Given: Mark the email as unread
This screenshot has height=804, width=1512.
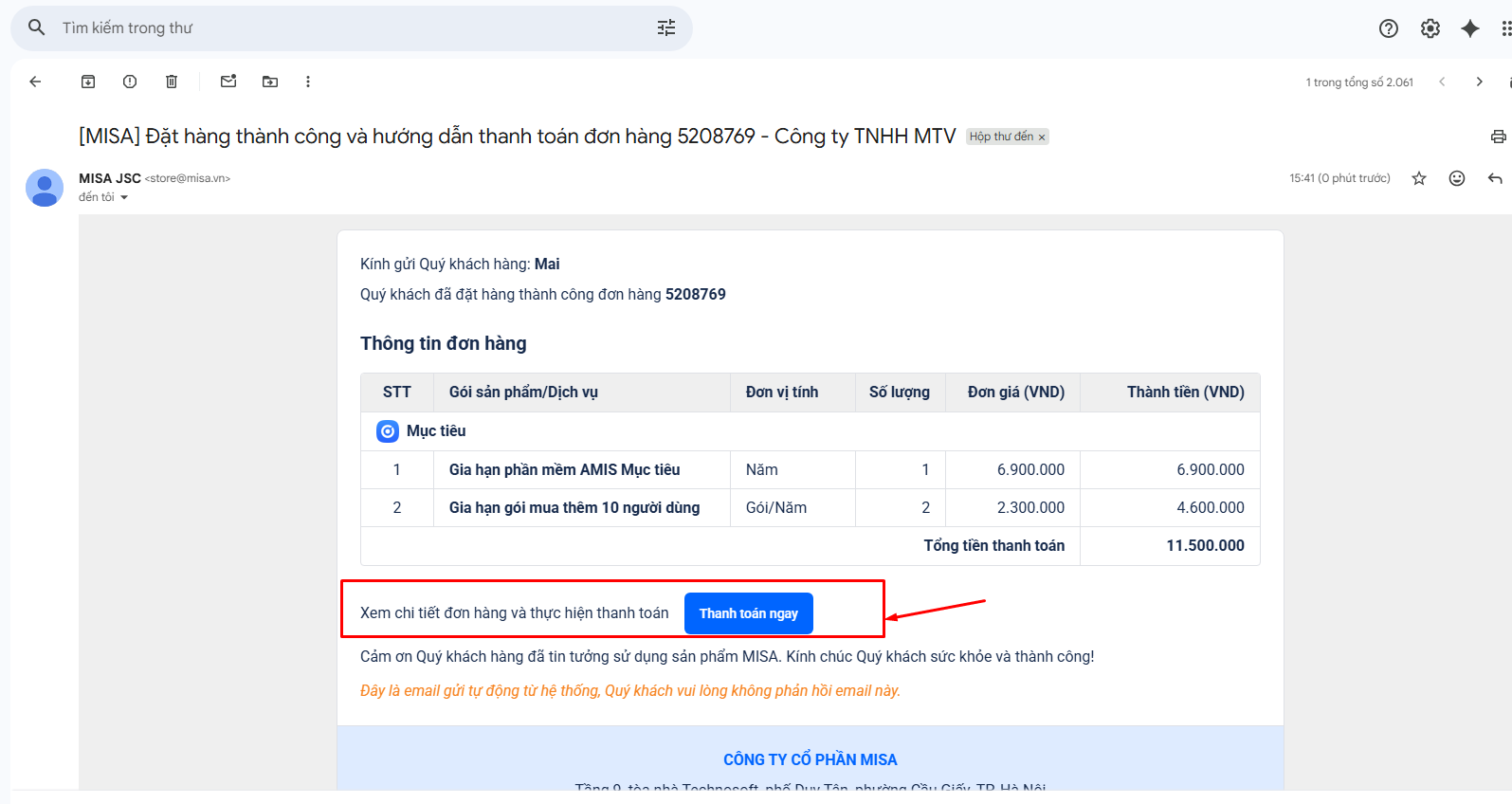Looking at the screenshot, I should tap(228, 82).
